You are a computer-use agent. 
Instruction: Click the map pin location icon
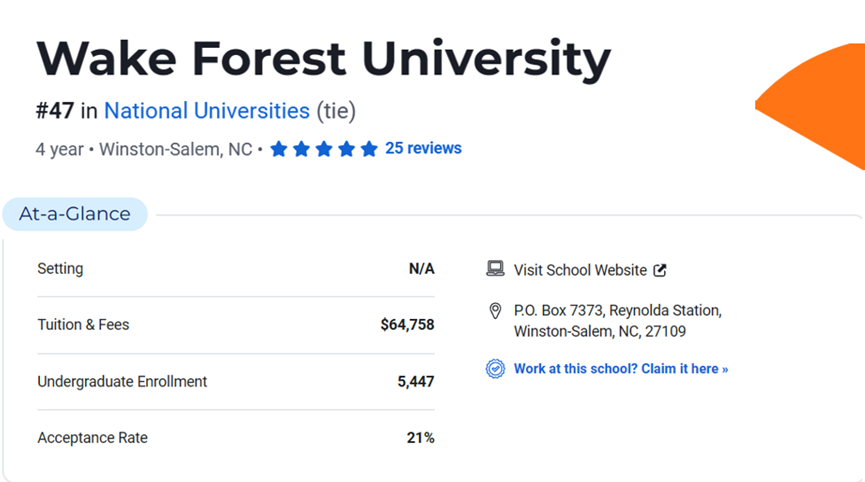click(495, 311)
